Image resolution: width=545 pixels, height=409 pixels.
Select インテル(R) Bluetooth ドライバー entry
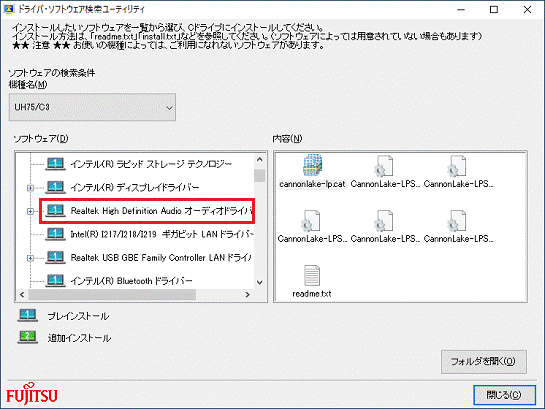tap(131, 281)
